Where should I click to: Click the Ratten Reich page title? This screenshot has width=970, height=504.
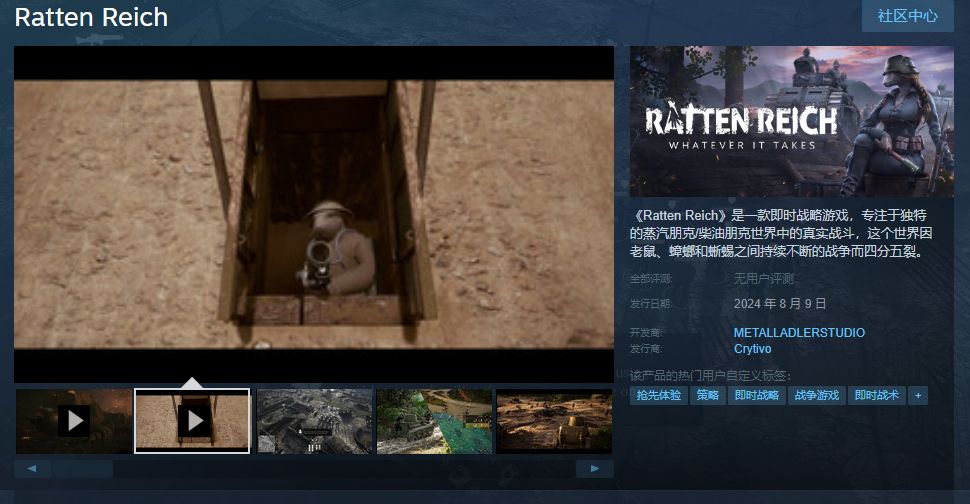92,17
